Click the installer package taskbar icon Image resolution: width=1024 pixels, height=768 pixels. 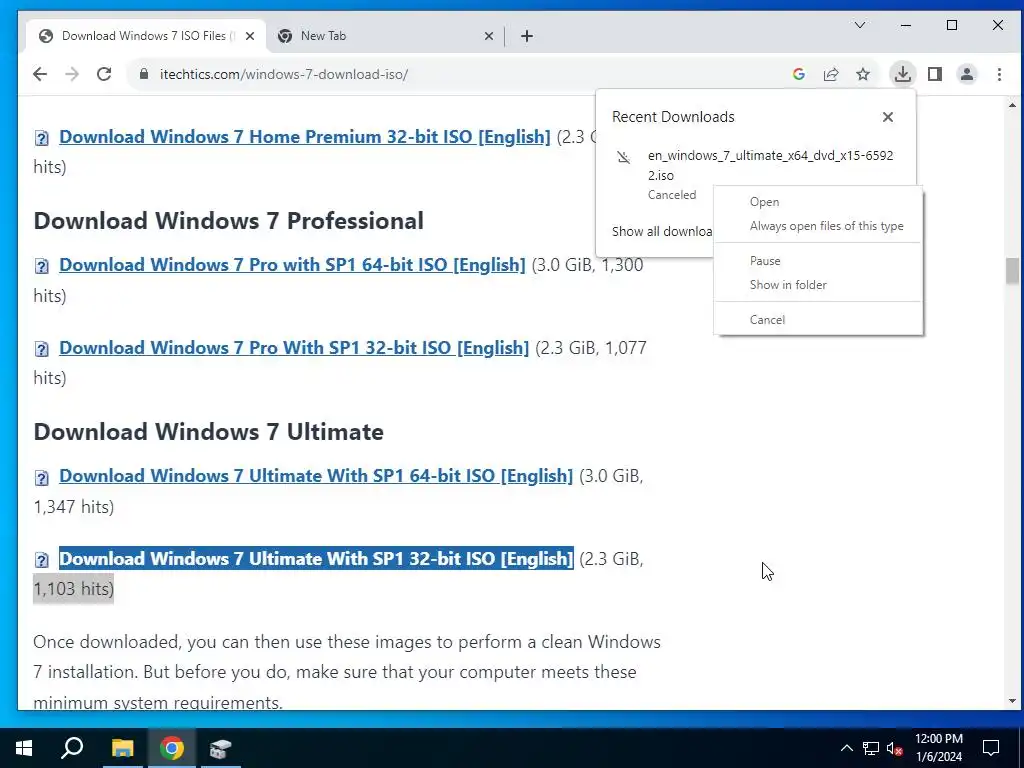(x=221, y=748)
